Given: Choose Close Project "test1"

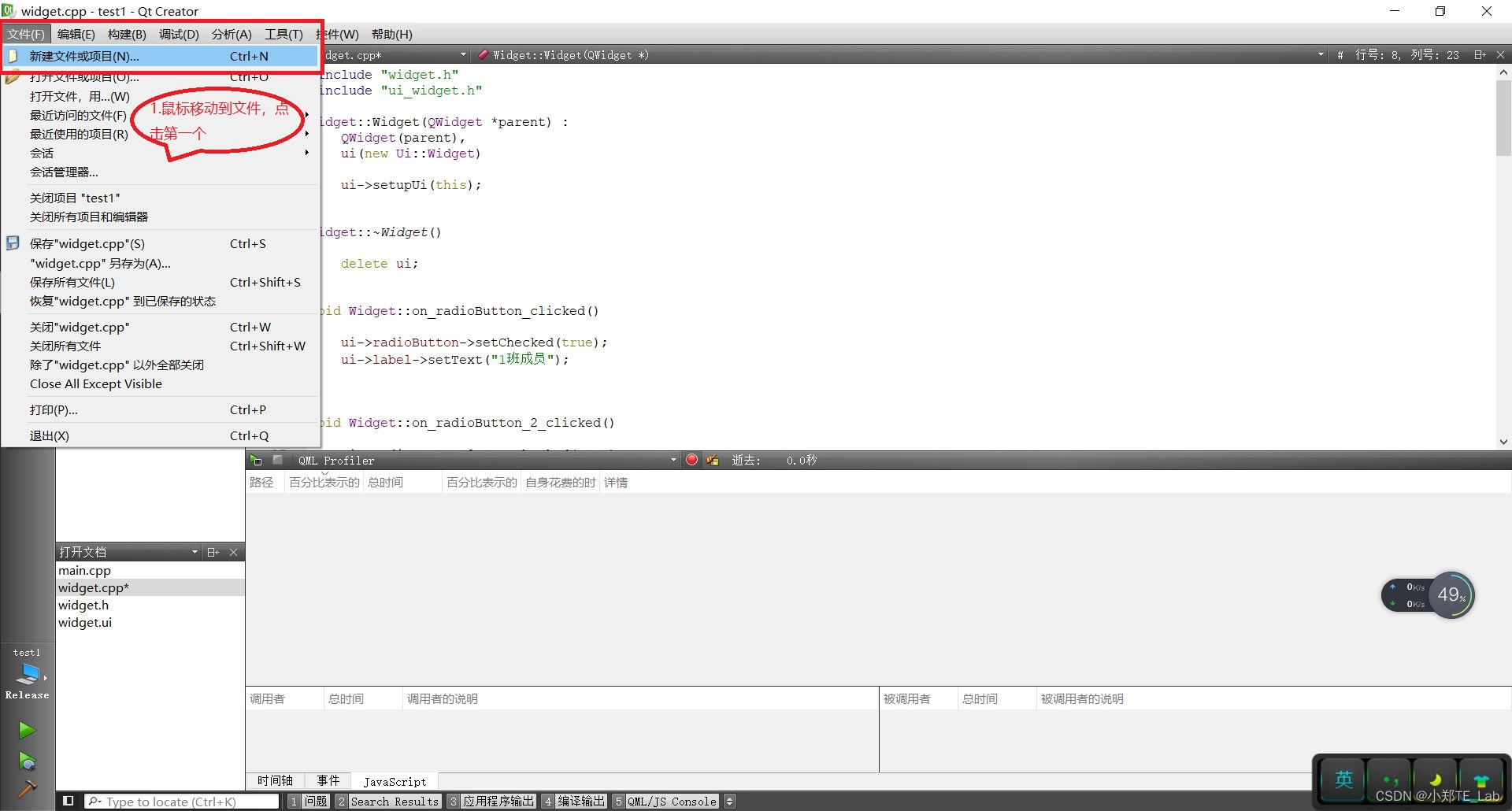Looking at the screenshot, I should [161, 198].
